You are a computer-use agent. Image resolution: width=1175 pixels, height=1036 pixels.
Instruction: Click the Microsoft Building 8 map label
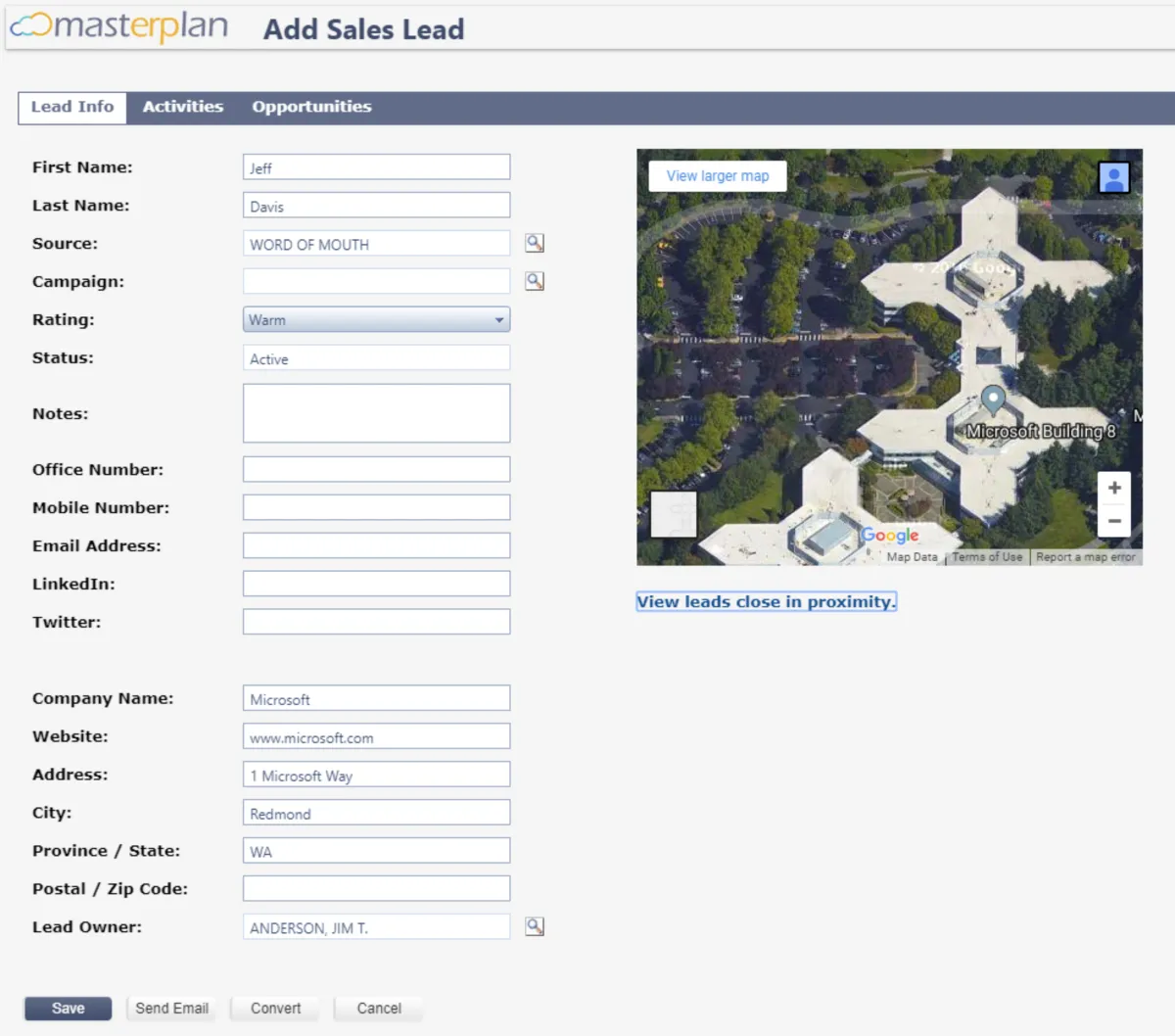pyautogui.click(x=1041, y=431)
